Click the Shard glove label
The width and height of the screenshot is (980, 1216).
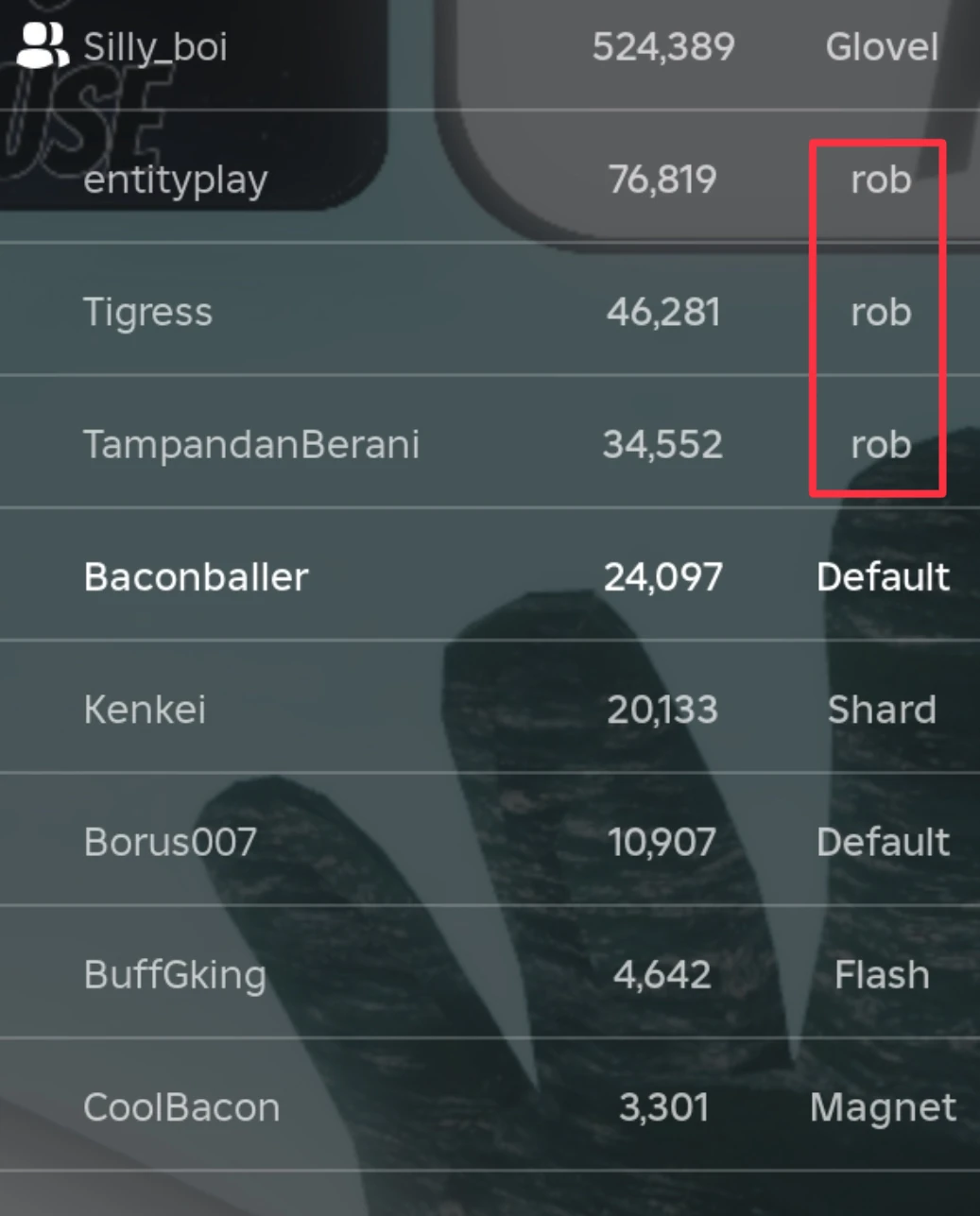[x=882, y=710]
